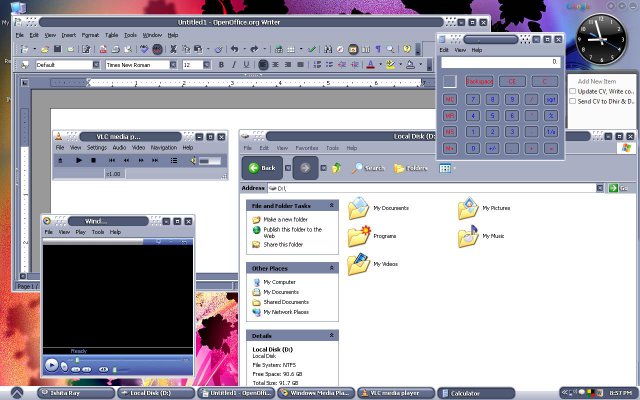Open Find & Replace binoculars icon
This screenshot has height=400, width=640.
(x=328, y=49)
